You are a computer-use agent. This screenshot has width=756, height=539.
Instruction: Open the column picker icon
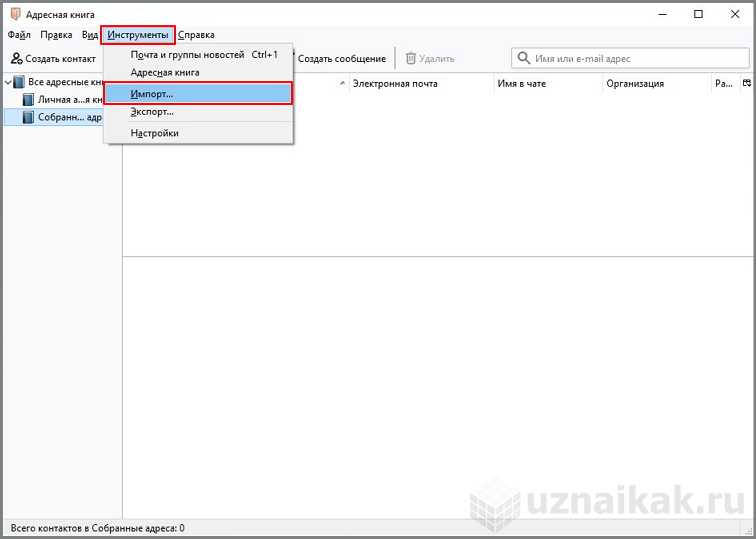click(x=747, y=83)
